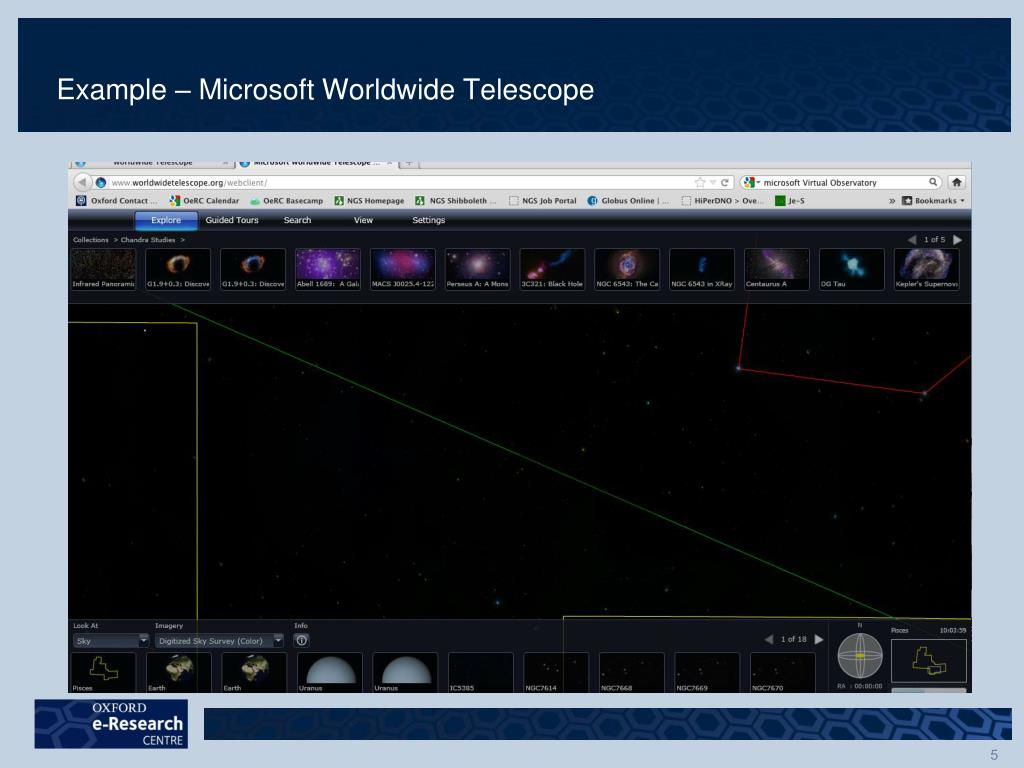Open the Globus Online bookmark

click(x=628, y=200)
